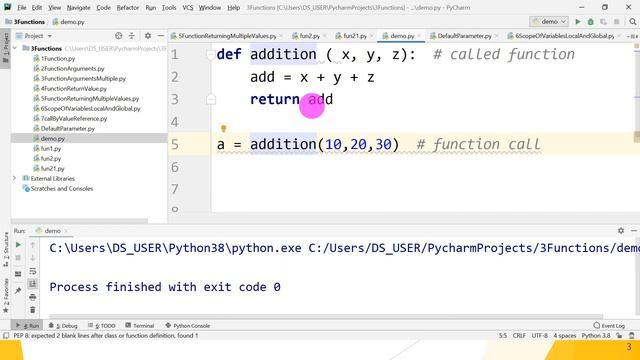Close the demo.py editor tab
640x360 pixels.
point(419,36)
